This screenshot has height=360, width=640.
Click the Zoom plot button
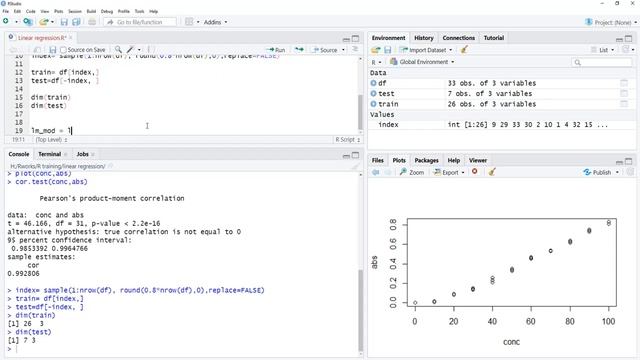[412, 172]
